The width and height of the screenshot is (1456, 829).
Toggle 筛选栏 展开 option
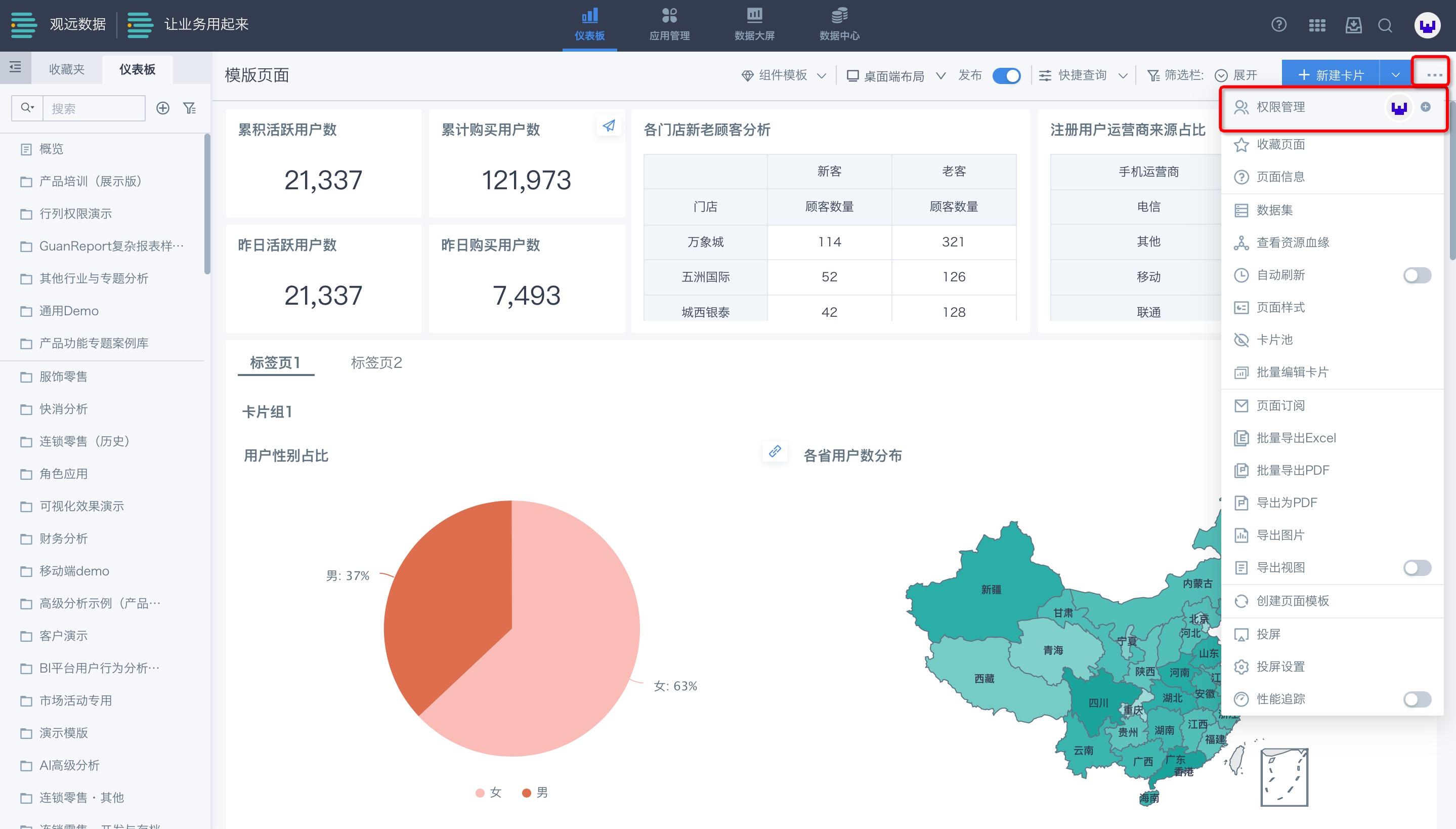(1236, 75)
